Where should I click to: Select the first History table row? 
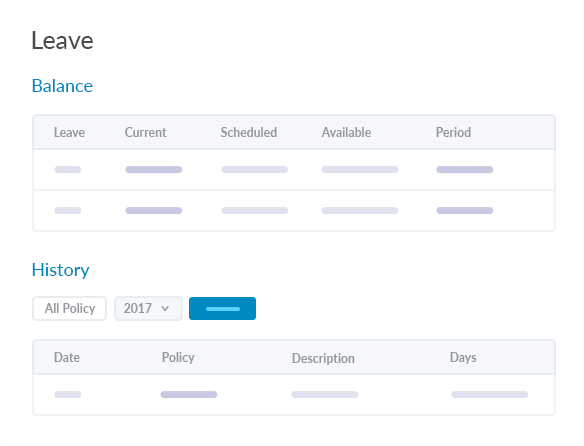pos(294,395)
